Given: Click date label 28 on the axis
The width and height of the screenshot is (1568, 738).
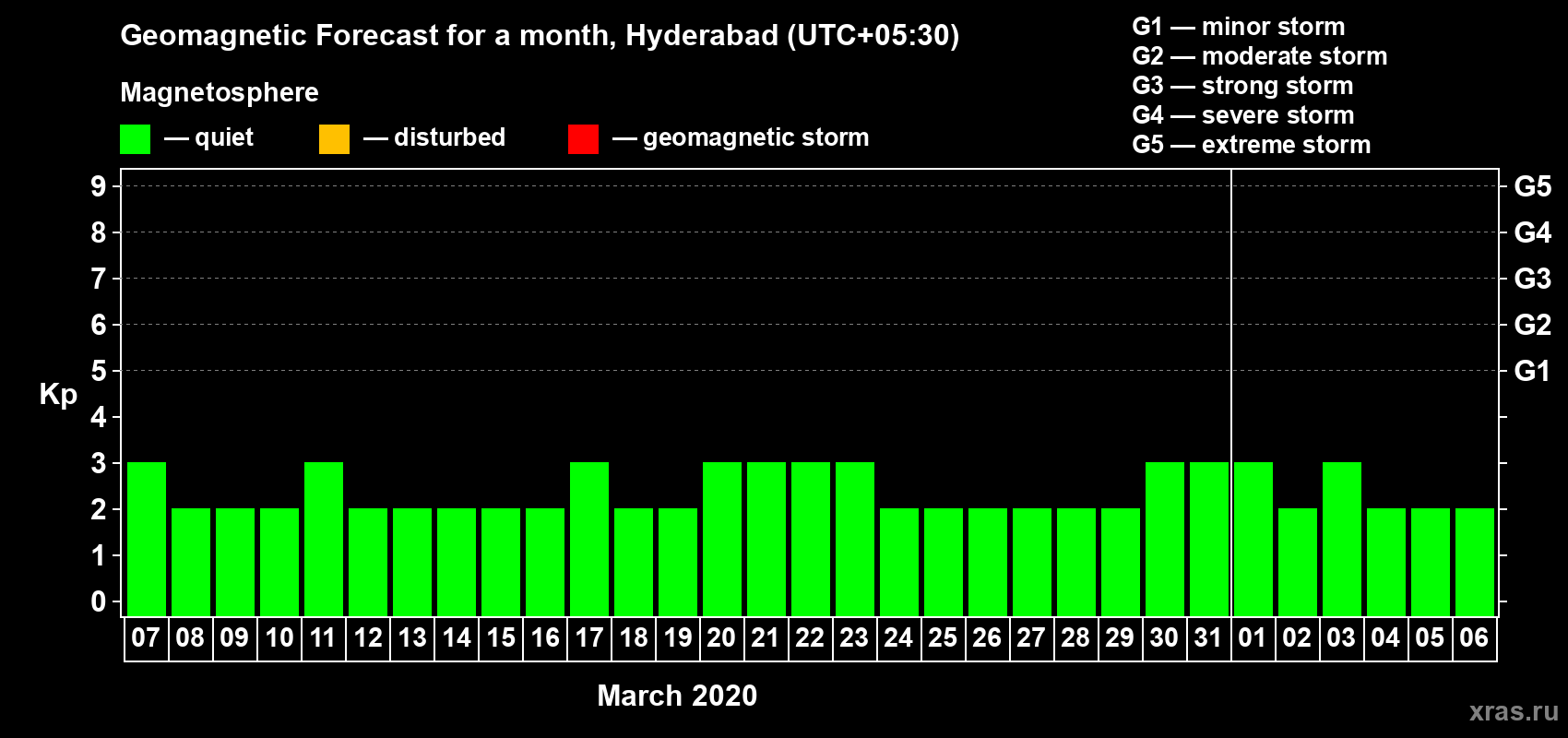Looking at the screenshot, I should 1075,638.
